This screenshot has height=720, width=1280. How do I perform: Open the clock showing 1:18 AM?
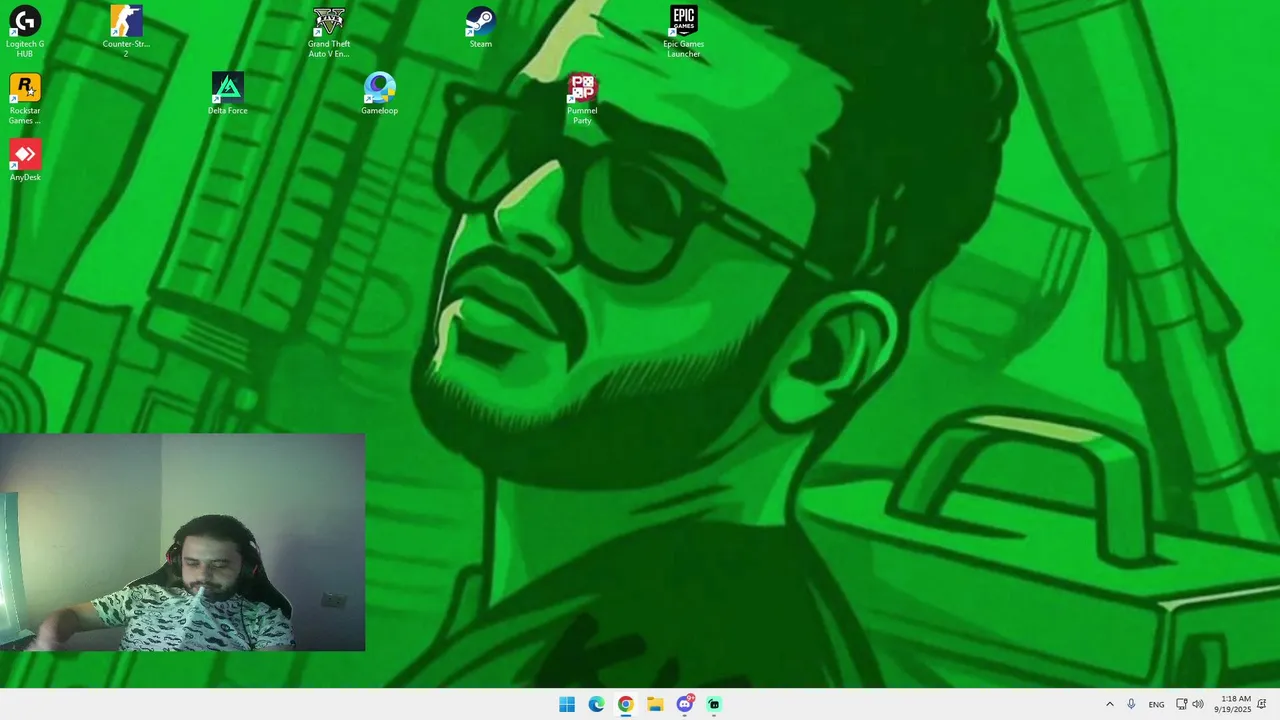point(1234,704)
